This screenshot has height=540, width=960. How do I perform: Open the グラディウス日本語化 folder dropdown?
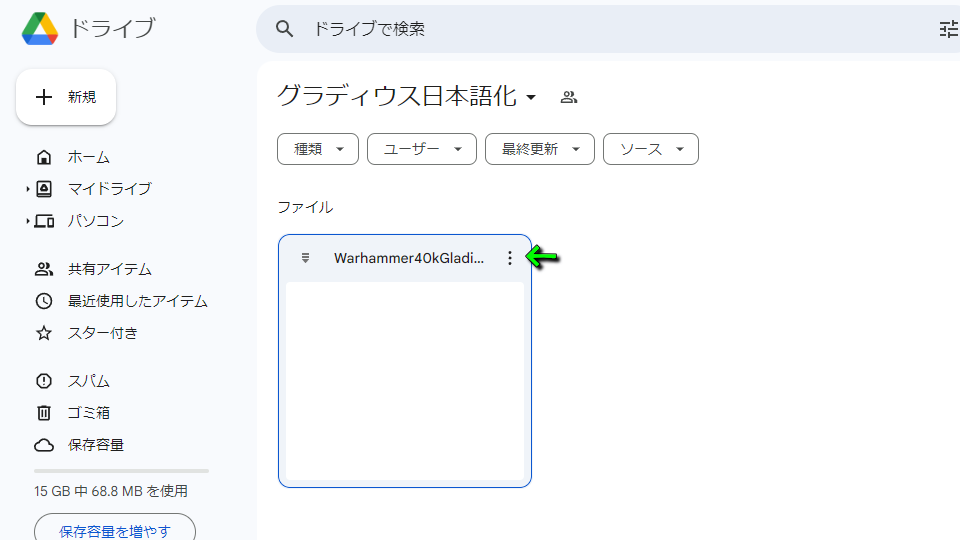[531, 97]
